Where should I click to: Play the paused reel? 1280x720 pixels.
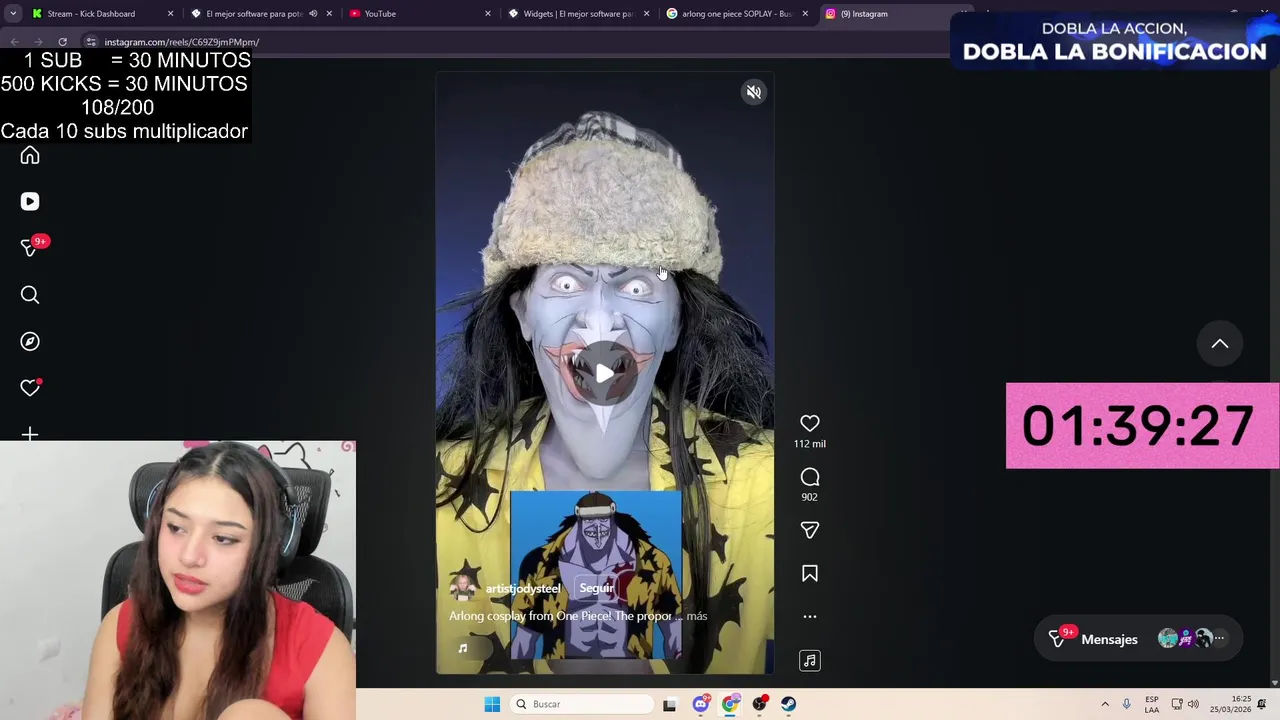pos(604,373)
